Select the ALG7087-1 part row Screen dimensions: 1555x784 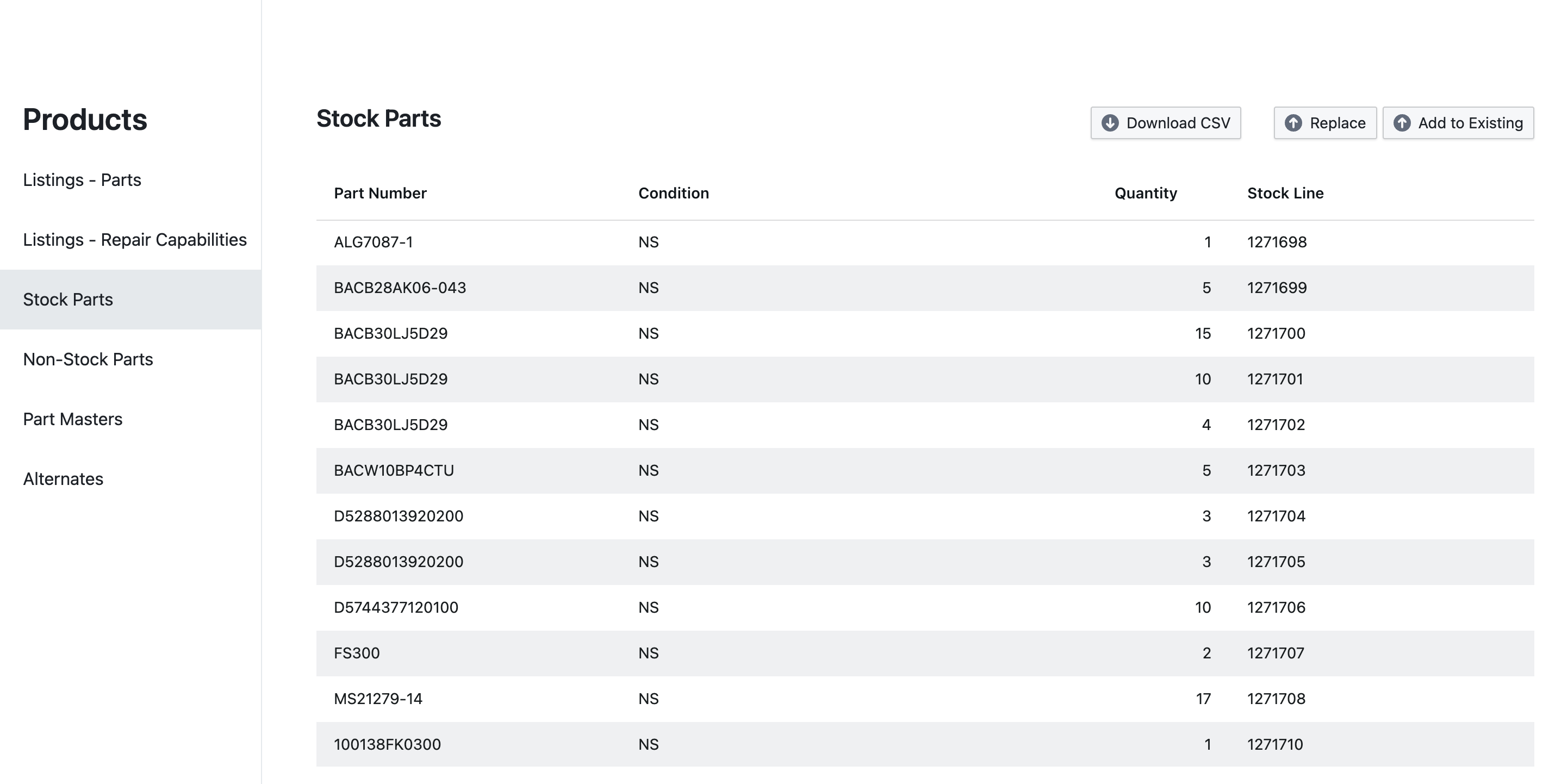[x=373, y=242]
